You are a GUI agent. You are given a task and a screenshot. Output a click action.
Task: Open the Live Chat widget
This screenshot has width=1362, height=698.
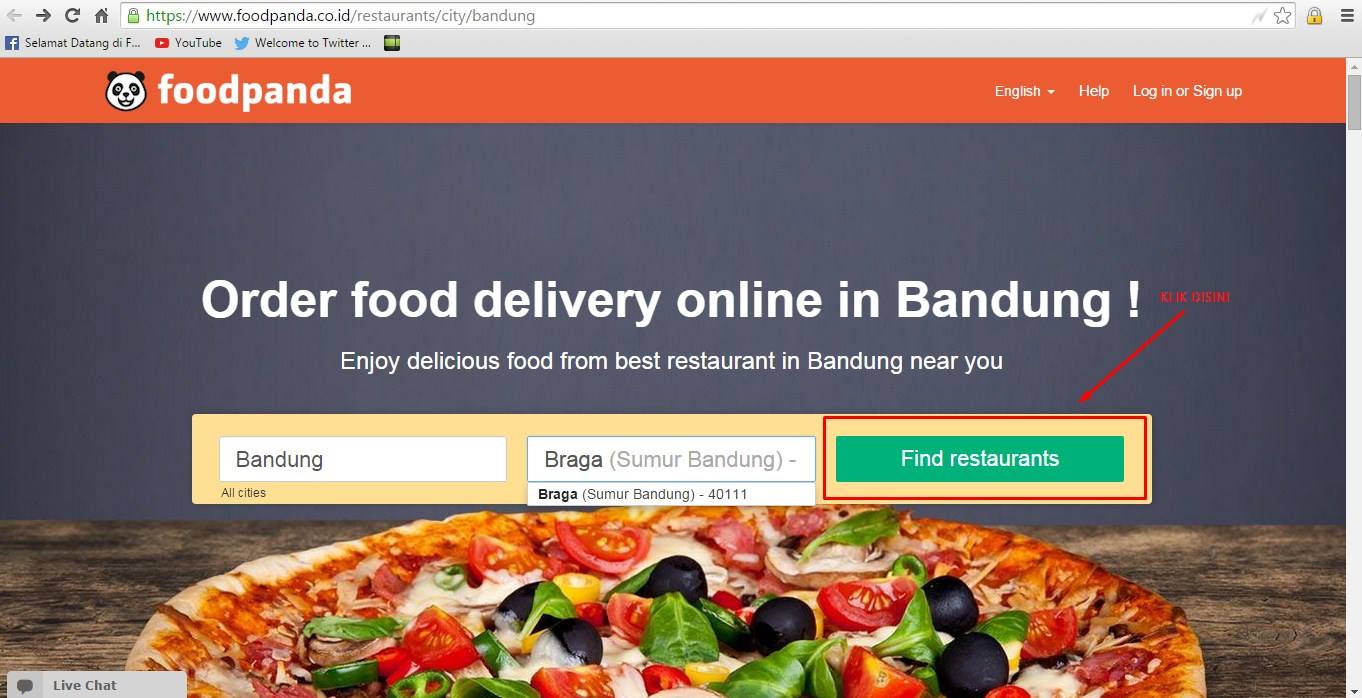[x=93, y=685]
